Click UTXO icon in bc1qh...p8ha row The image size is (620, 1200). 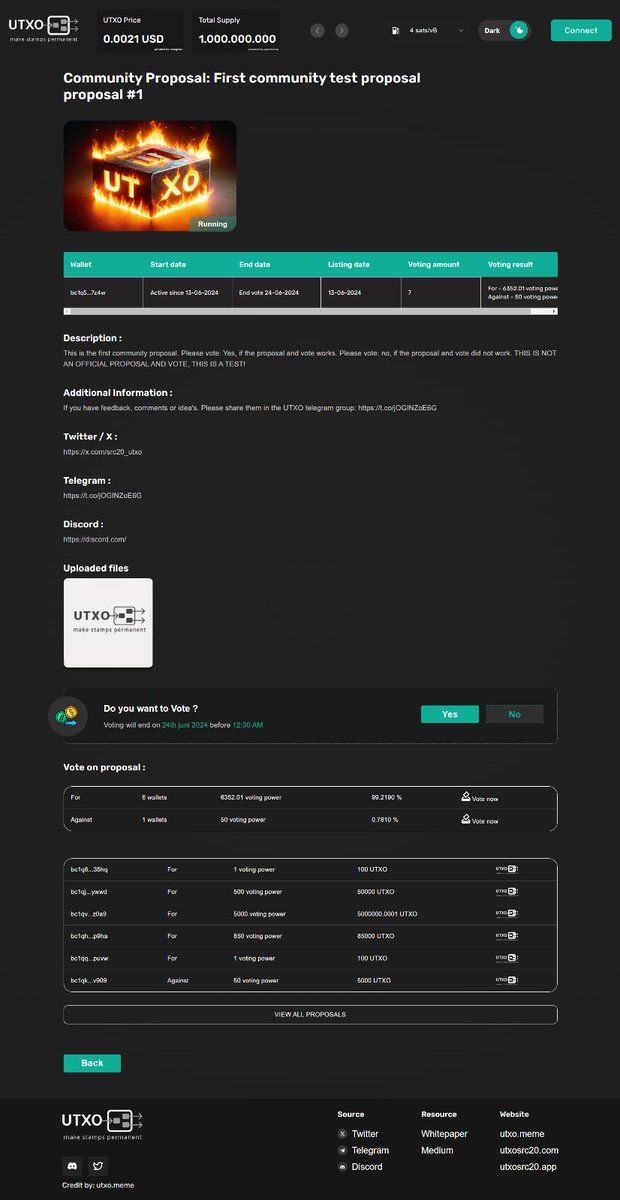pyautogui.click(x=507, y=936)
